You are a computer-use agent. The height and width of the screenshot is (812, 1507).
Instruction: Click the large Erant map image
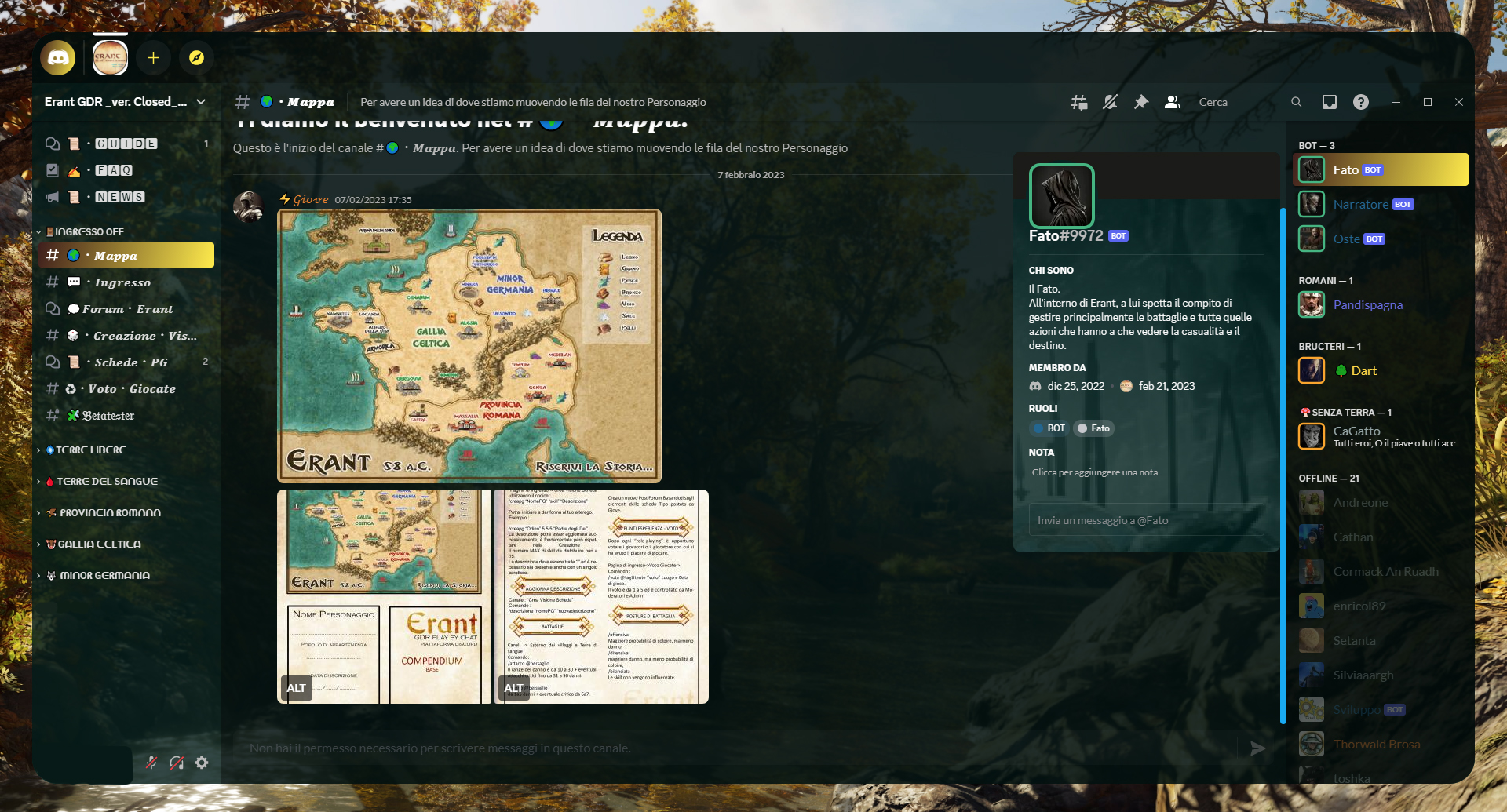pos(469,346)
